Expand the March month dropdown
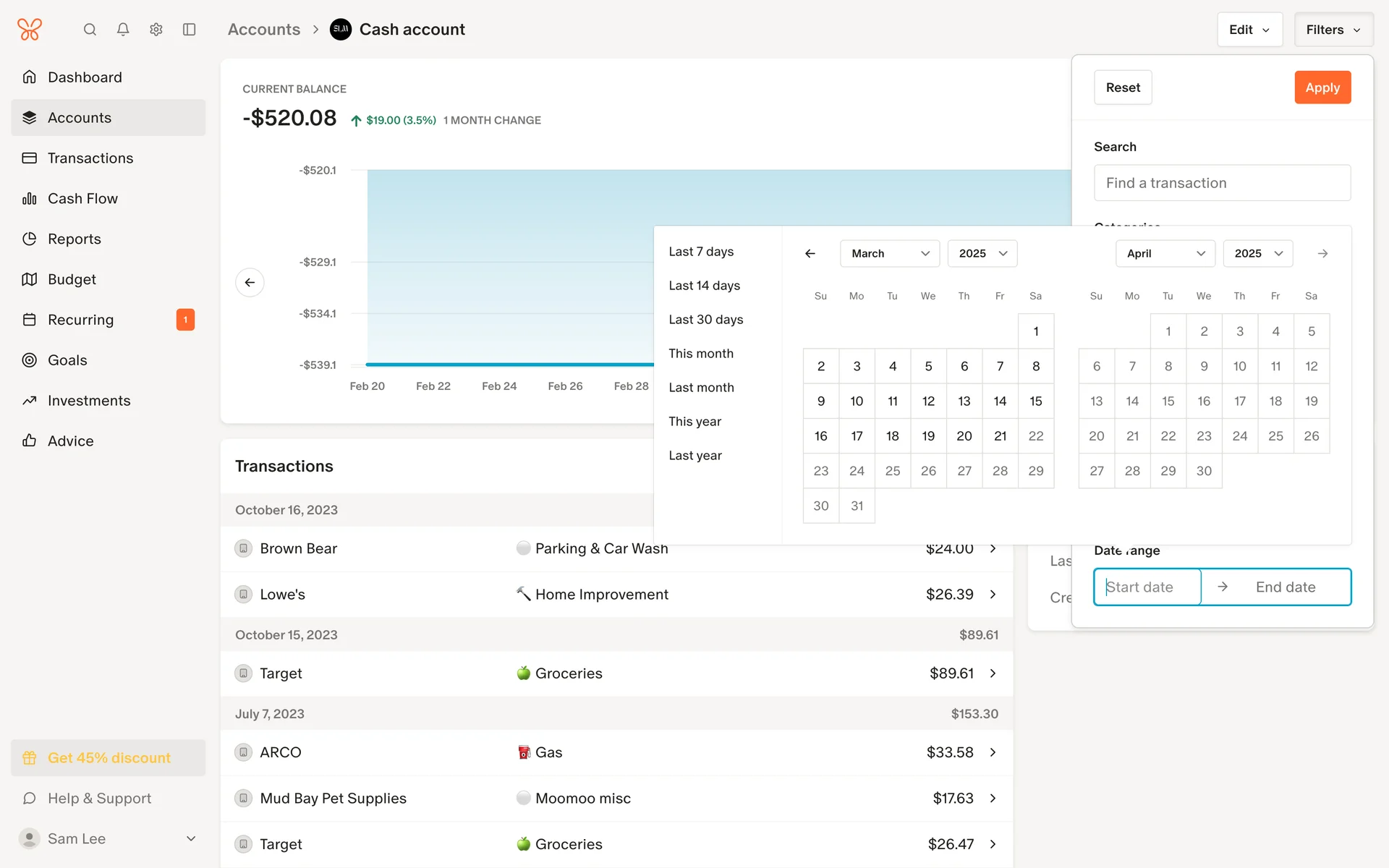 pyautogui.click(x=889, y=253)
